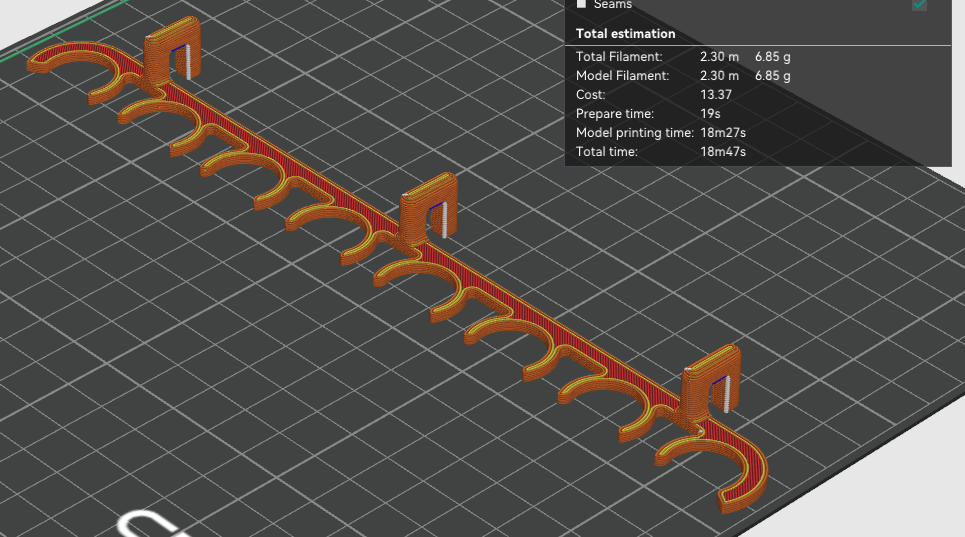The width and height of the screenshot is (965, 537).
Task: Select the 'Model printing time:' label
Action: (635, 133)
